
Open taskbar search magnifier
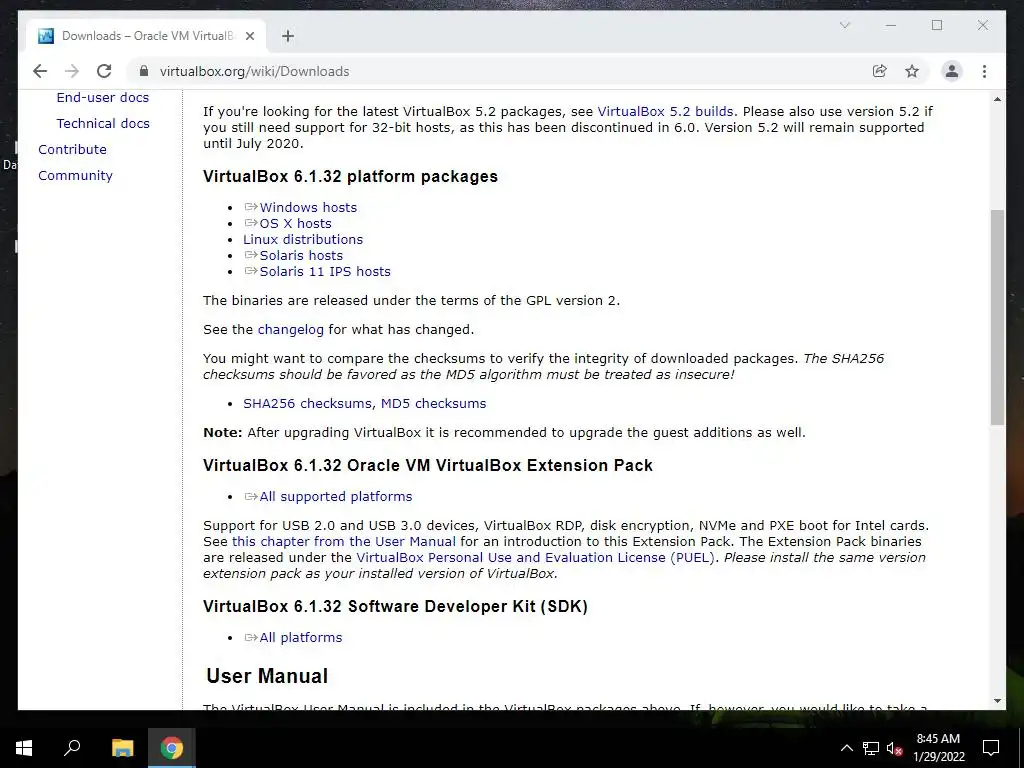[72, 748]
